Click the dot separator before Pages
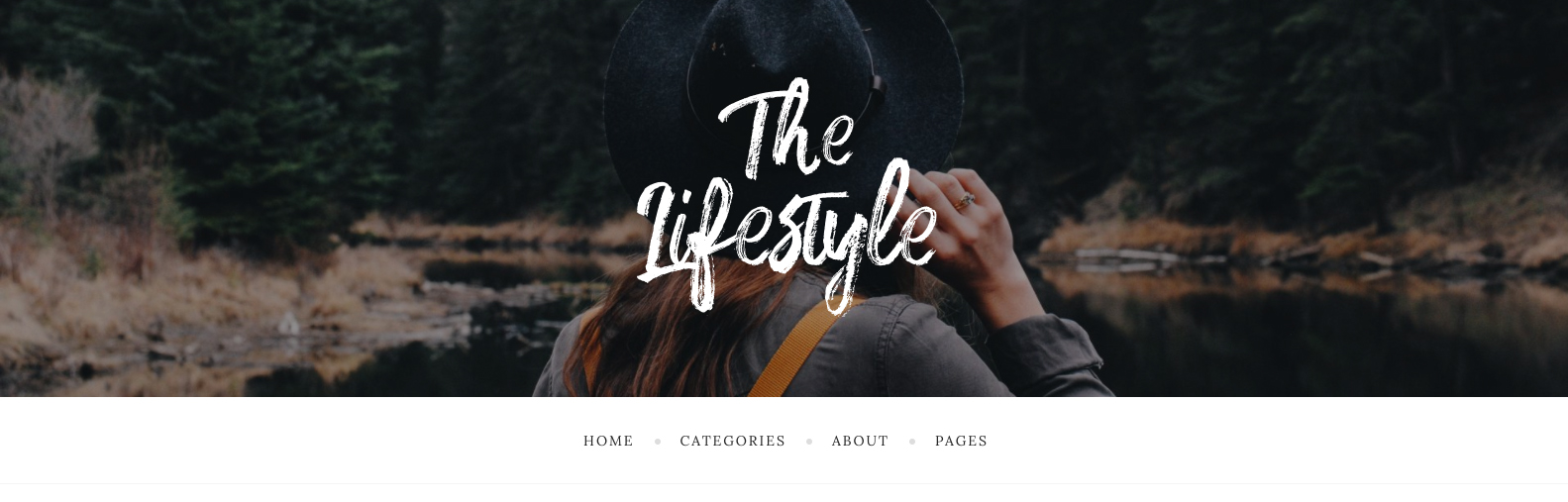Screen dimensions: 1568x502 coord(912,442)
